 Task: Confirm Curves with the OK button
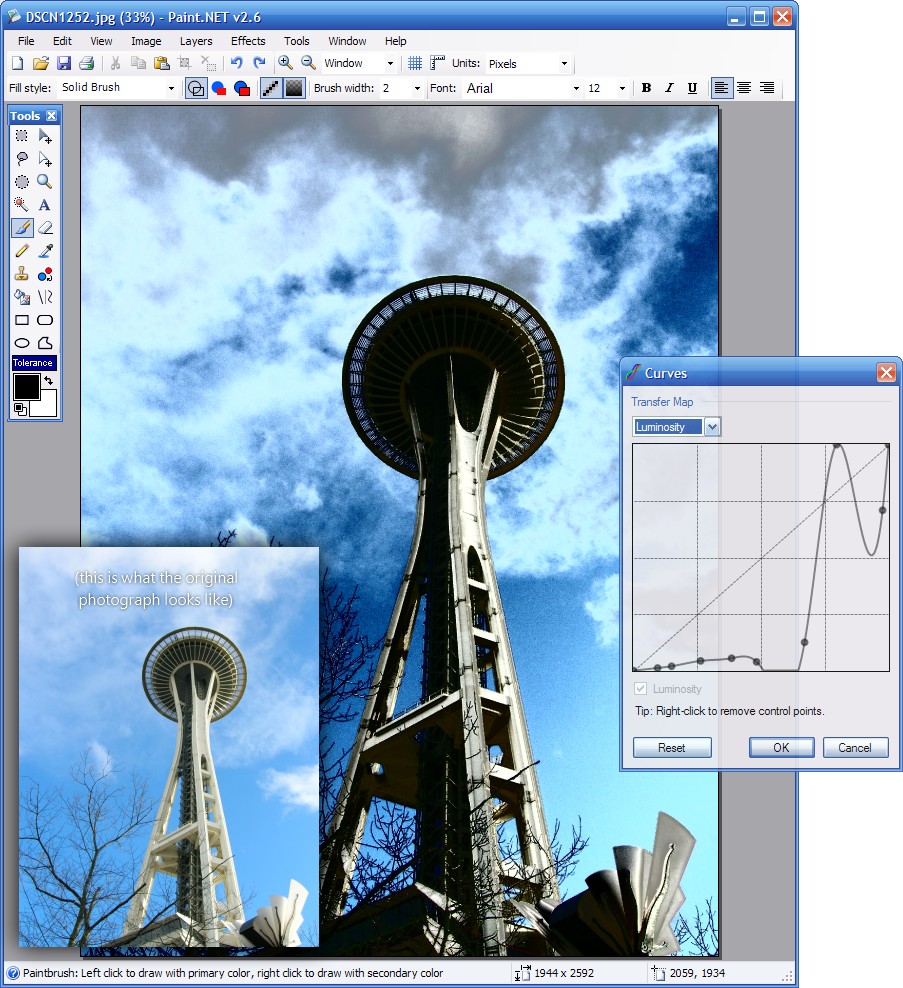[781, 747]
